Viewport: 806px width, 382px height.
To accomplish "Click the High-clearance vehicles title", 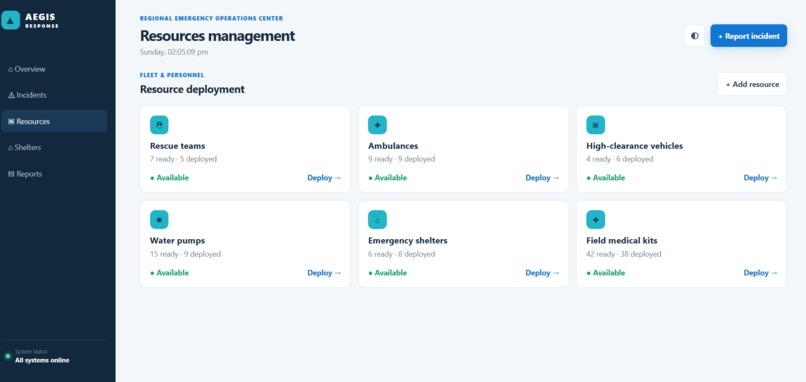I will [634, 146].
